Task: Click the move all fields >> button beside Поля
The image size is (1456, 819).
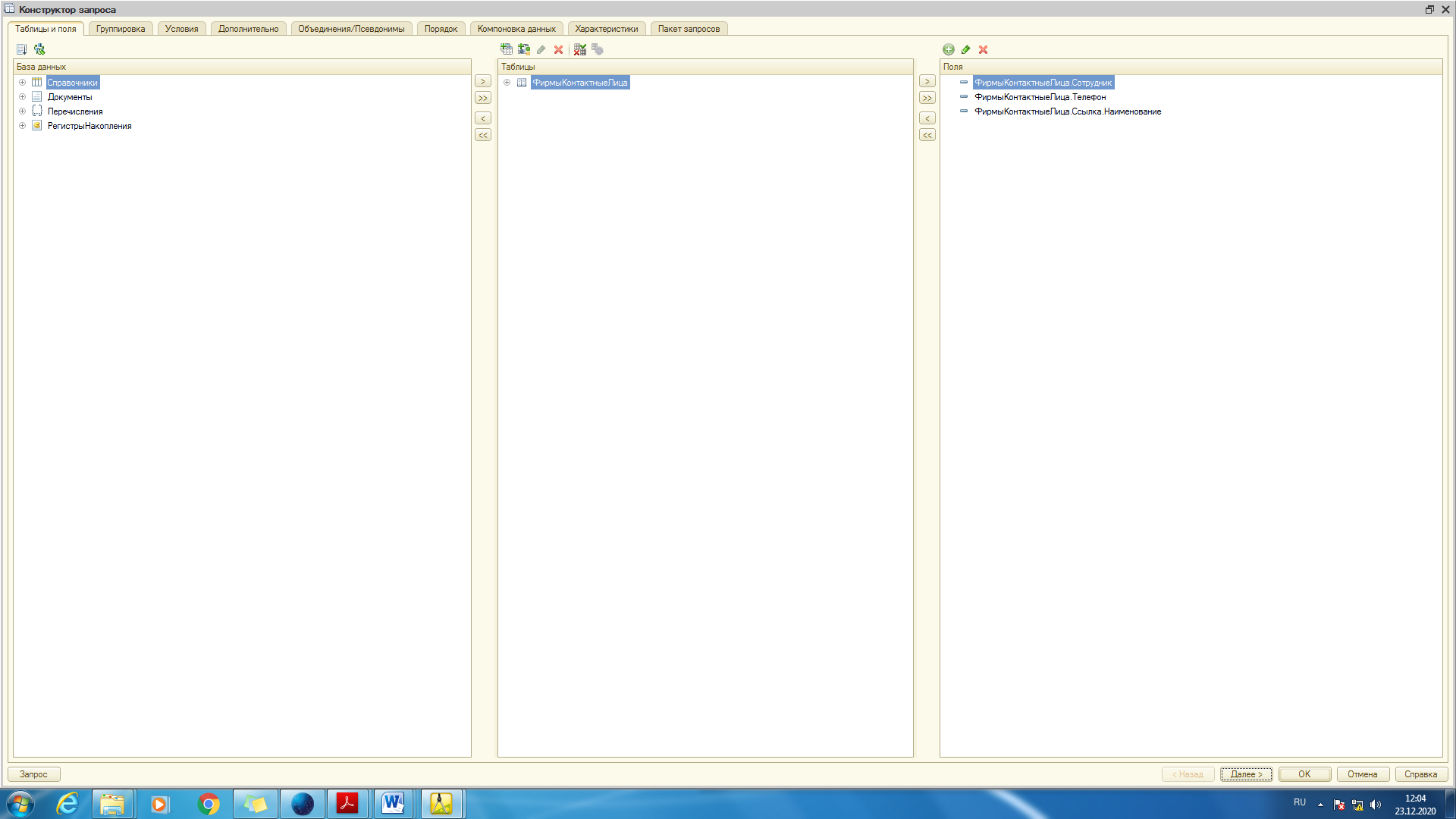Action: 927,98
